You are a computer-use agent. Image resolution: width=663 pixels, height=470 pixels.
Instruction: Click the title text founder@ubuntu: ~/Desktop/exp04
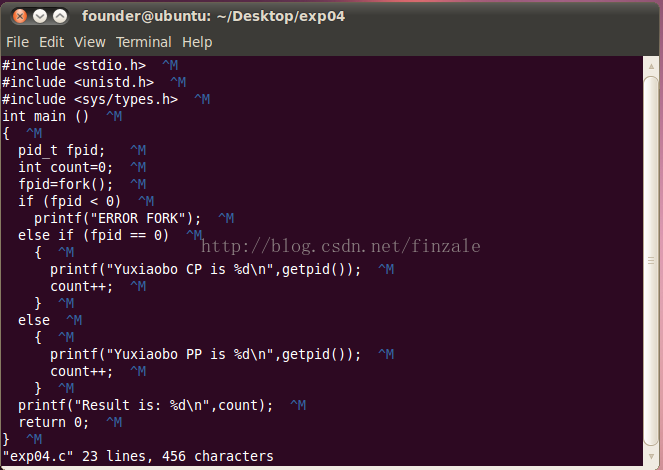click(214, 16)
